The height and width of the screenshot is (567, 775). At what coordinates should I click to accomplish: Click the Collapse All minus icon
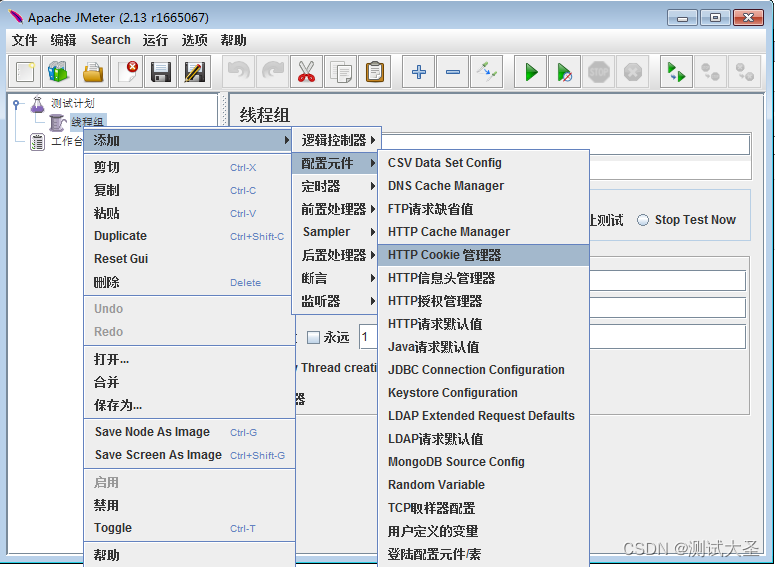tap(453, 72)
